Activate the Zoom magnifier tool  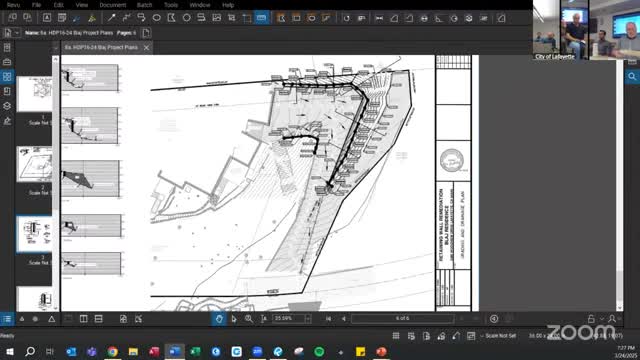(x=249, y=319)
